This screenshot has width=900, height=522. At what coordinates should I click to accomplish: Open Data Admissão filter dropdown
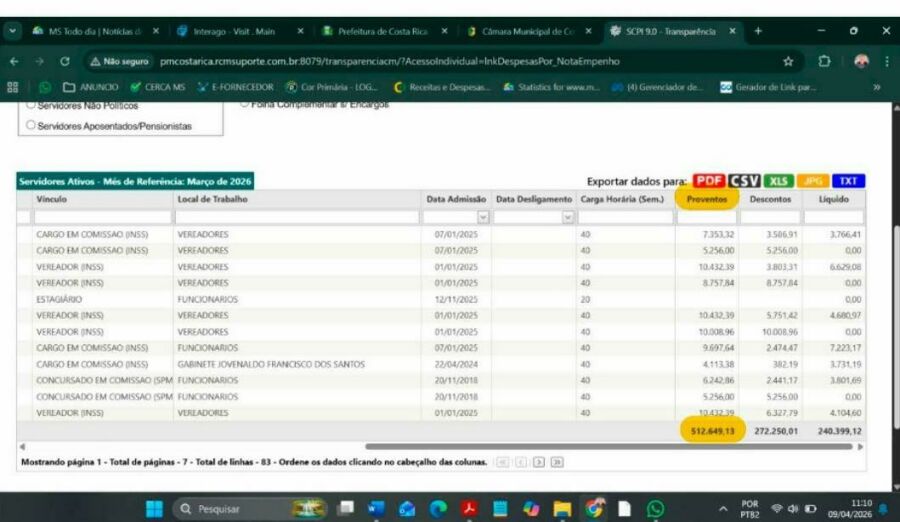point(483,217)
